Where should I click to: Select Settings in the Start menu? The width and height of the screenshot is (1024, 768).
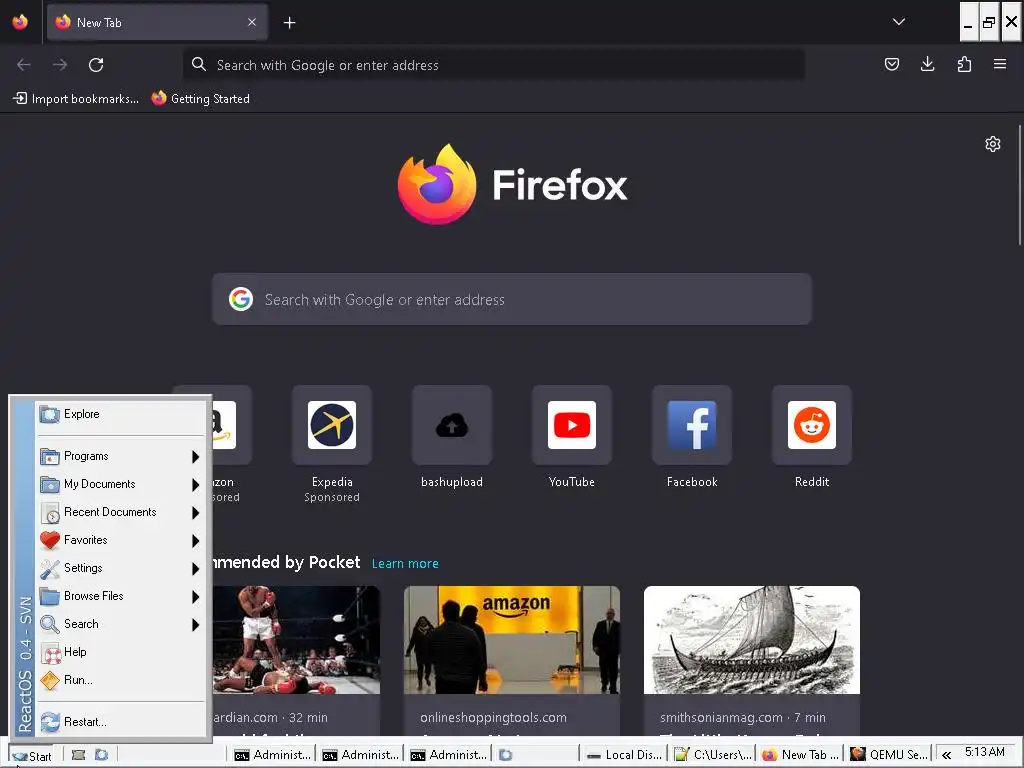121,568
